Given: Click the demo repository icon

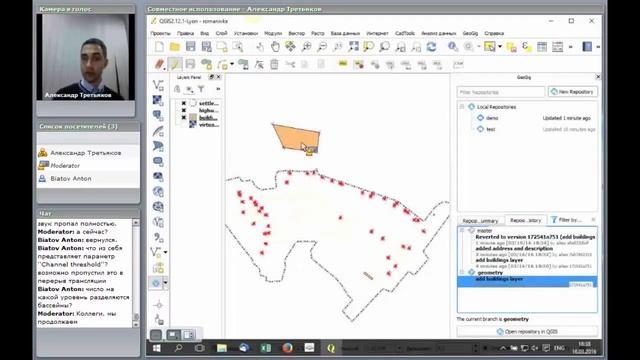Looking at the screenshot, I should tap(480, 118).
